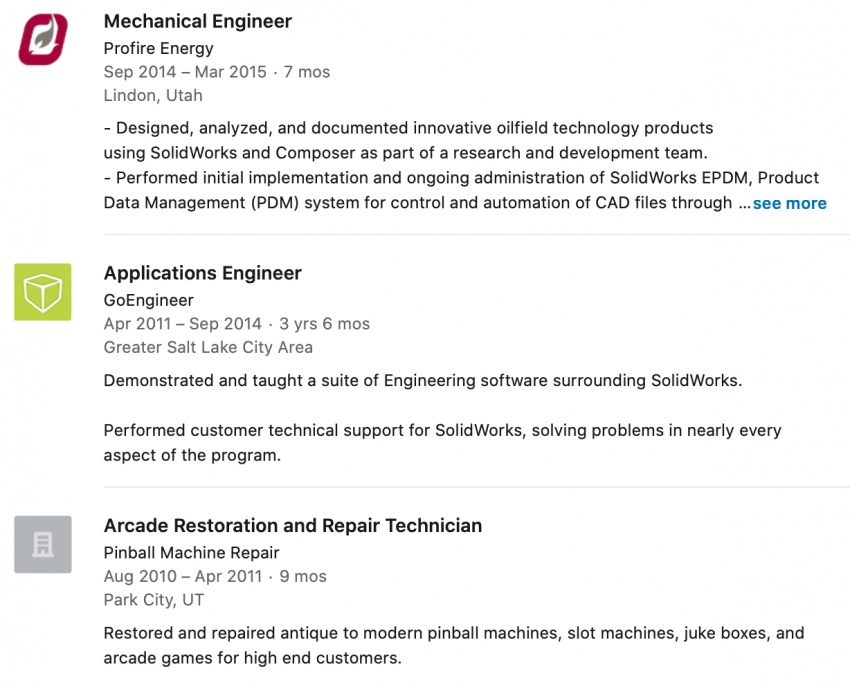Viewport: 850px width, 685px height.
Task: Open the Mechanical Engineer position title
Action: point(198,21)
